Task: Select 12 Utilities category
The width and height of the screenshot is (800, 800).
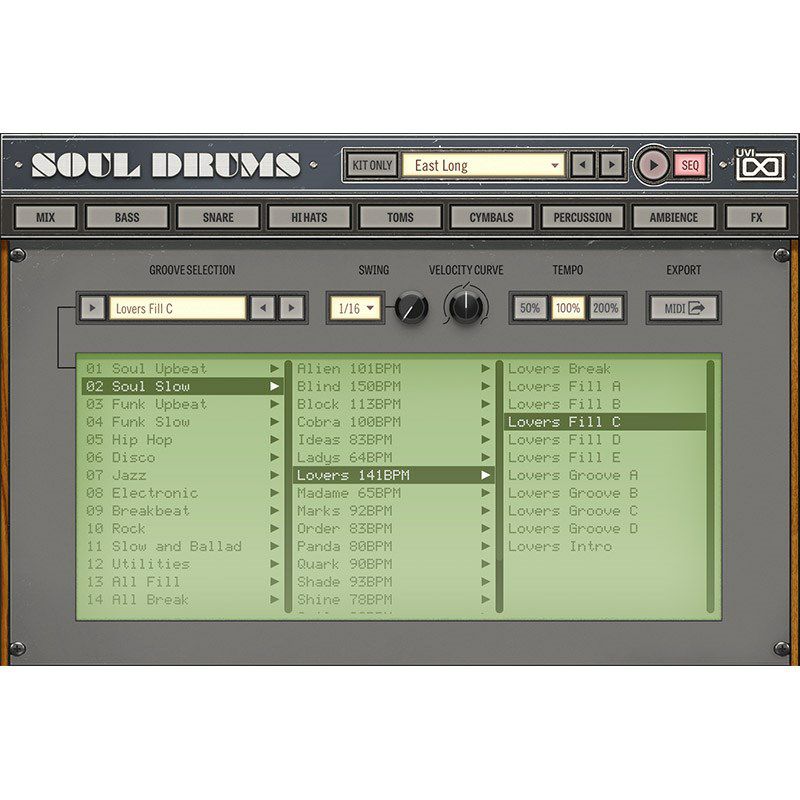Action: pyautogui.click(x=183, y=564)
